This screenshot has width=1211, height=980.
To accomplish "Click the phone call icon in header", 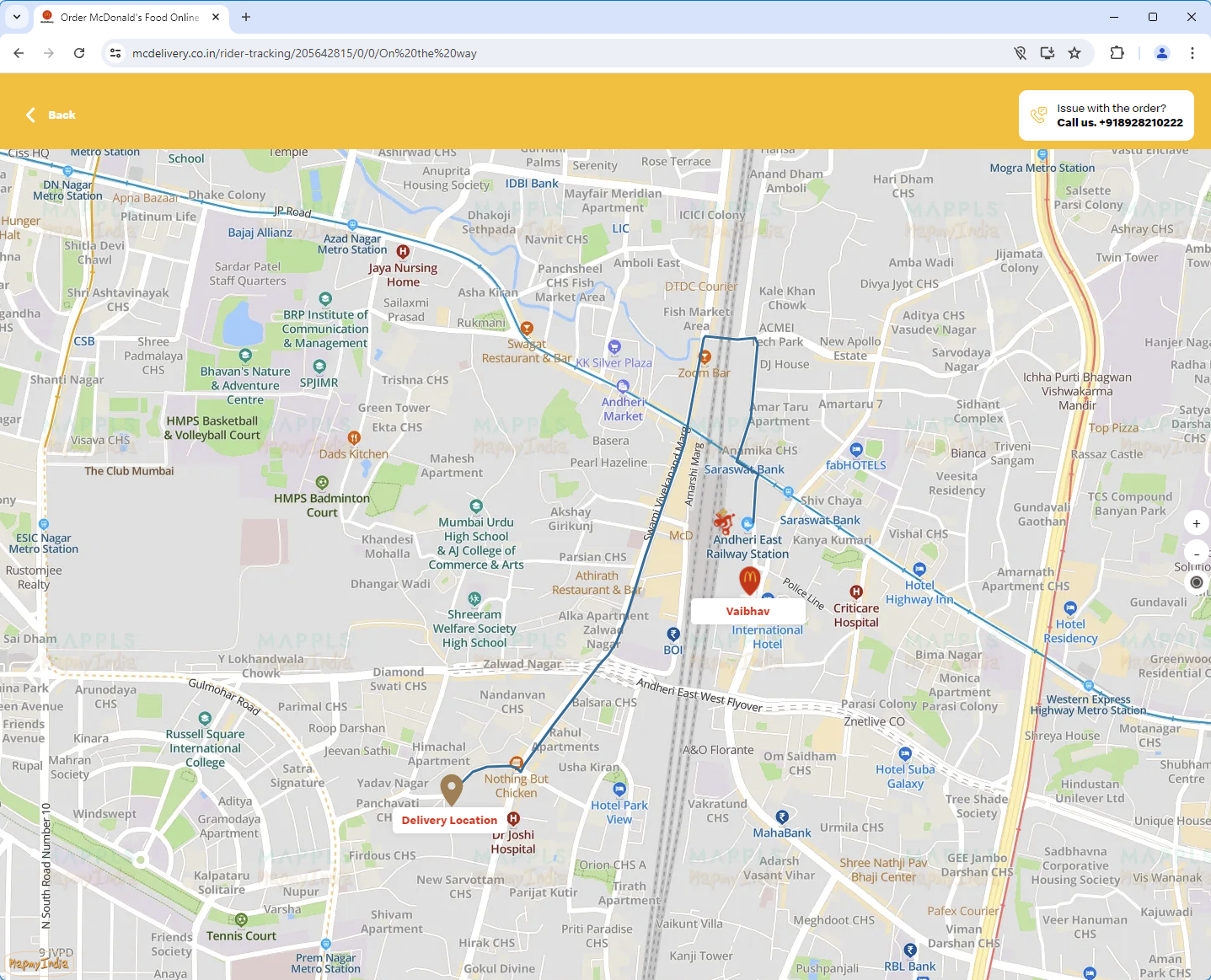I will pyautogui.click(x=1039, y=115).
